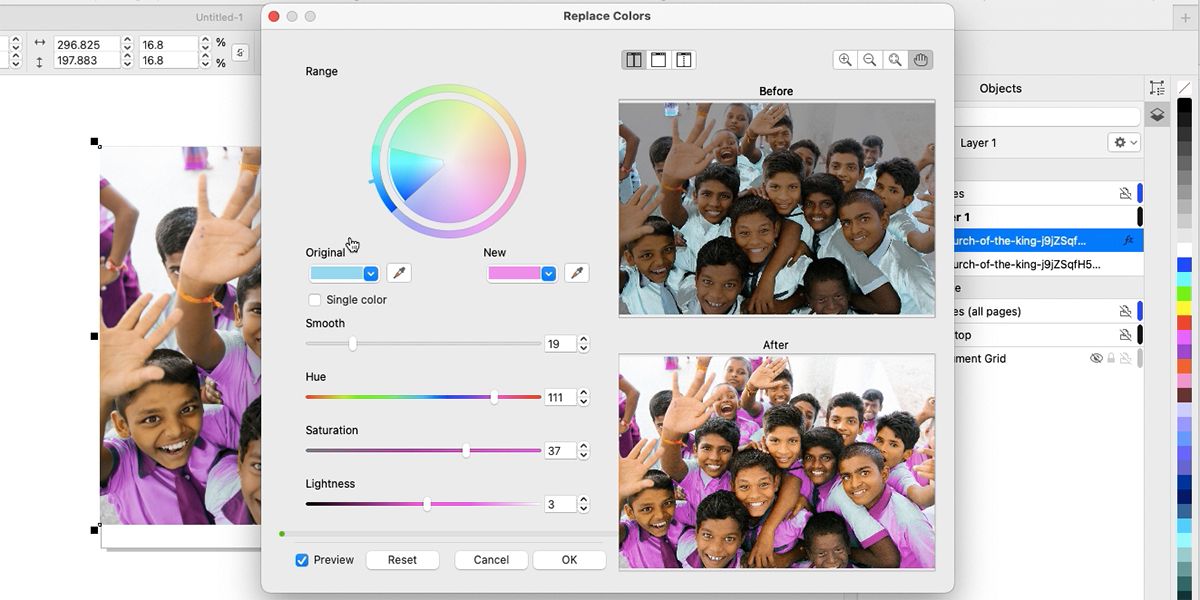The width and height of the screenshot is (1200, 600).
Task: Open the New color dropdown
Action: point(548,274)
